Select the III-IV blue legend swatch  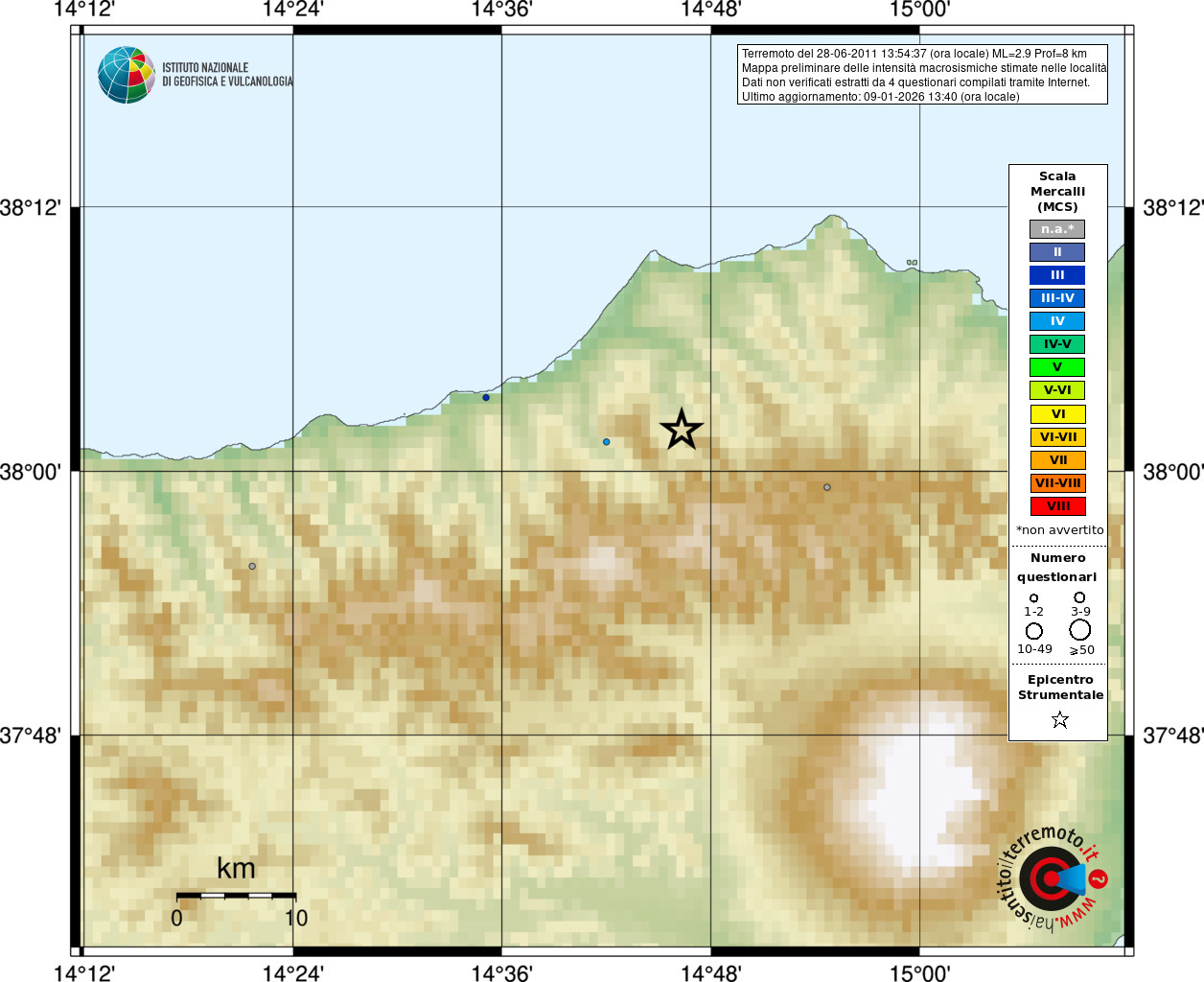pos(1057,298)
